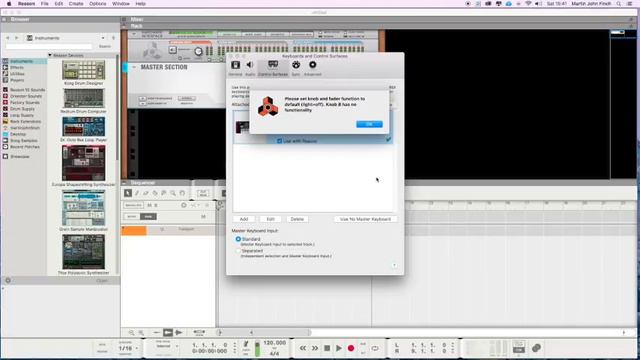
Task: Select the sequencer eraser tool
Action: coord(146,193)
